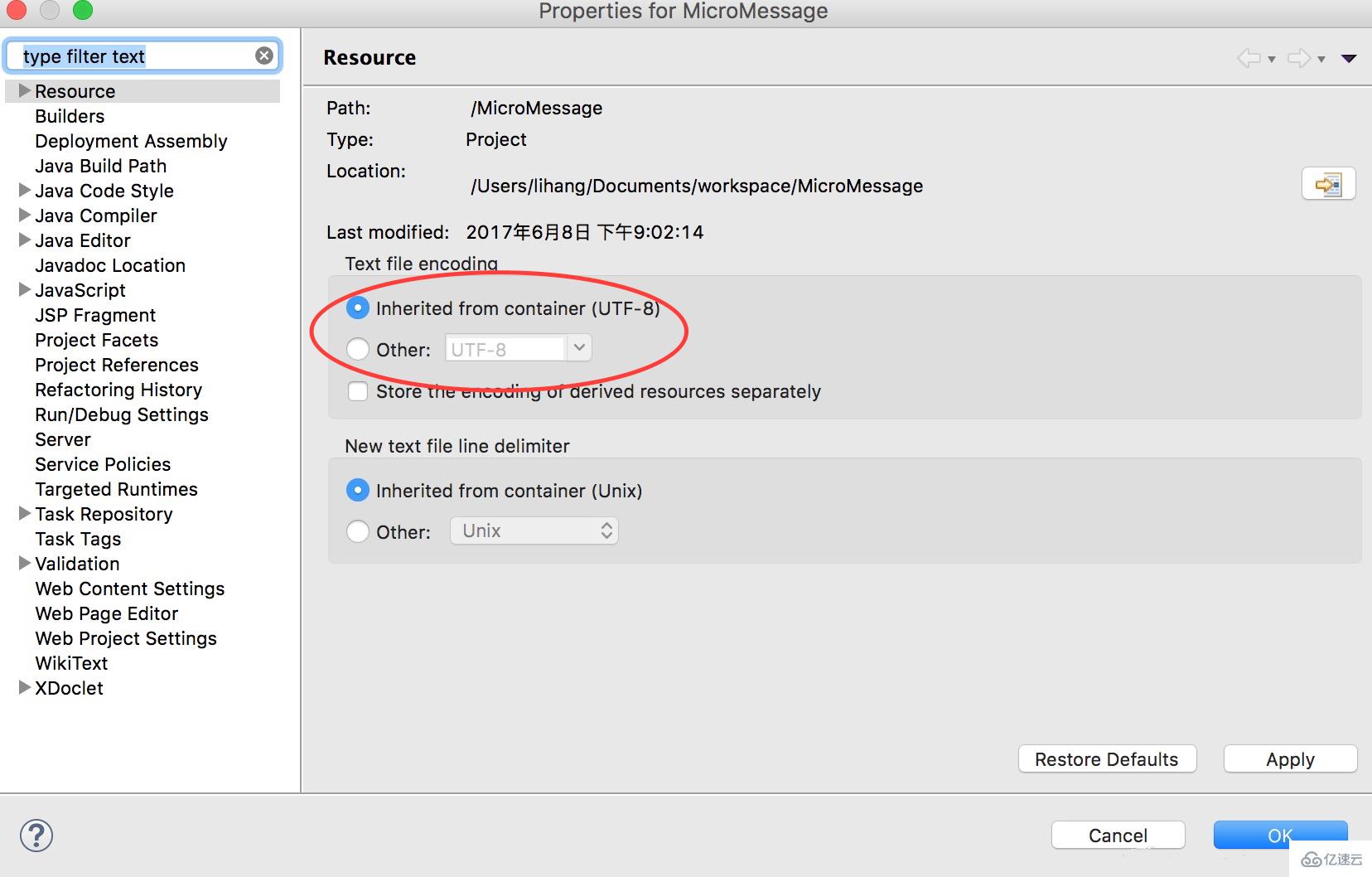
Task: Select the Other line delimiter radio button
Action: pyautogui.click(x=357, y=531)
